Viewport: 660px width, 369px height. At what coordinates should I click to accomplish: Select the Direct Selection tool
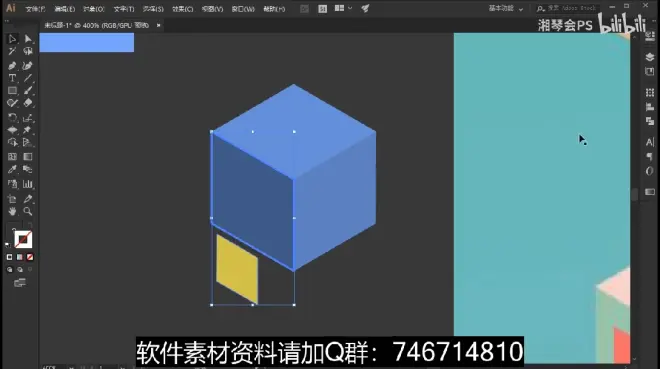(x=28, y=39)
